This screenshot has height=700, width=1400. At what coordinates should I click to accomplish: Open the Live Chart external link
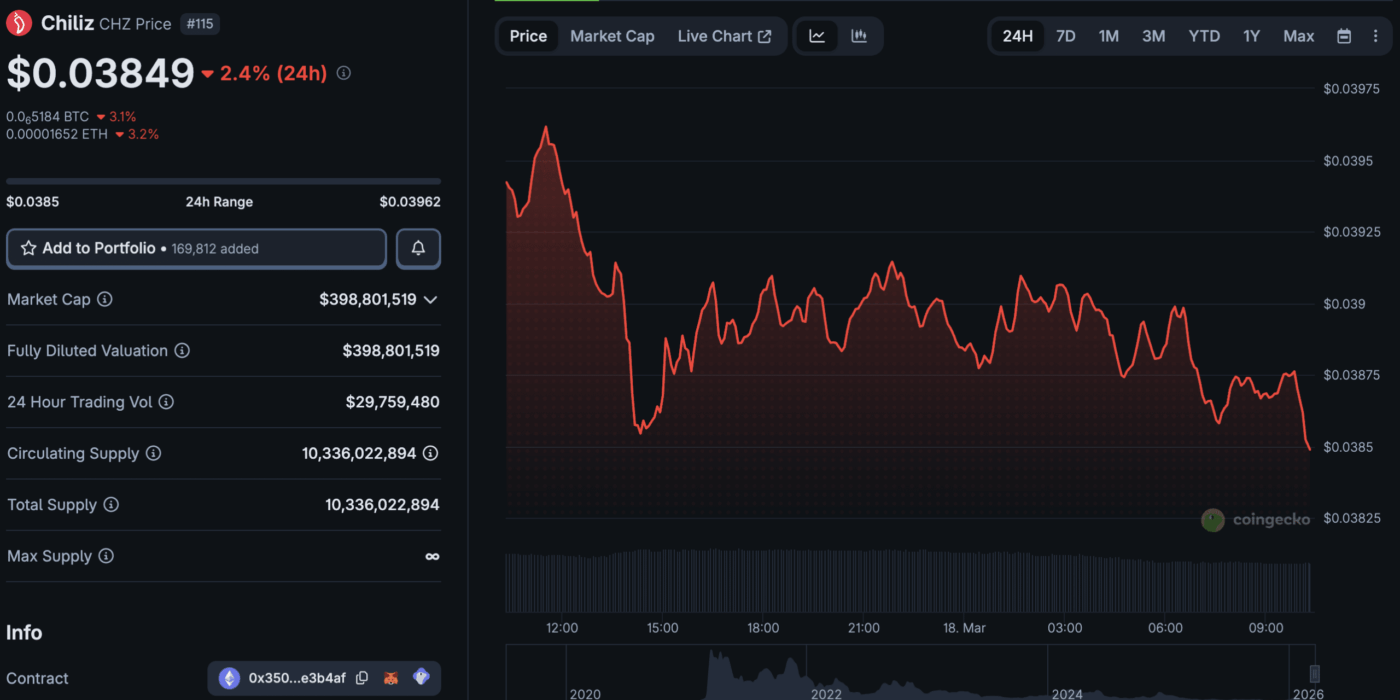[724, 36]
